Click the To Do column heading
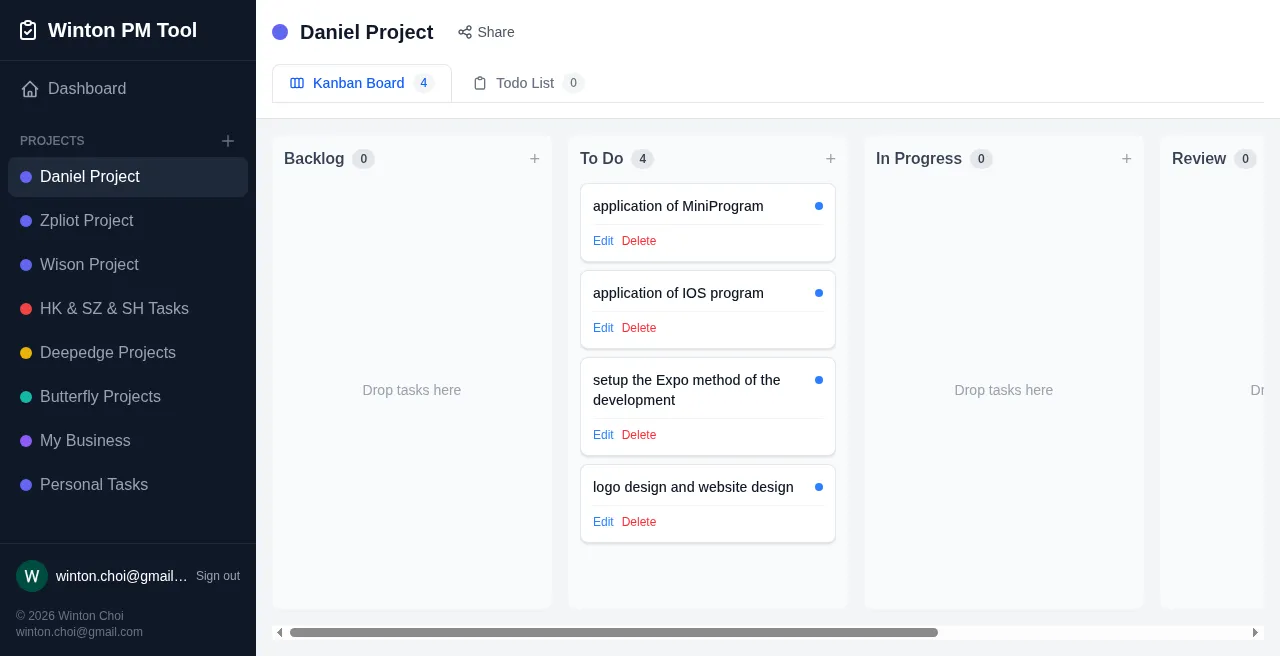 601,159
